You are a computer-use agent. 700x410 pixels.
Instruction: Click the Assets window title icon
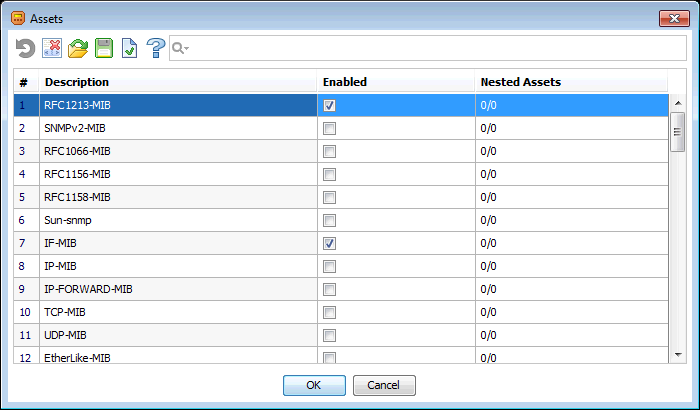coord(18,19)
